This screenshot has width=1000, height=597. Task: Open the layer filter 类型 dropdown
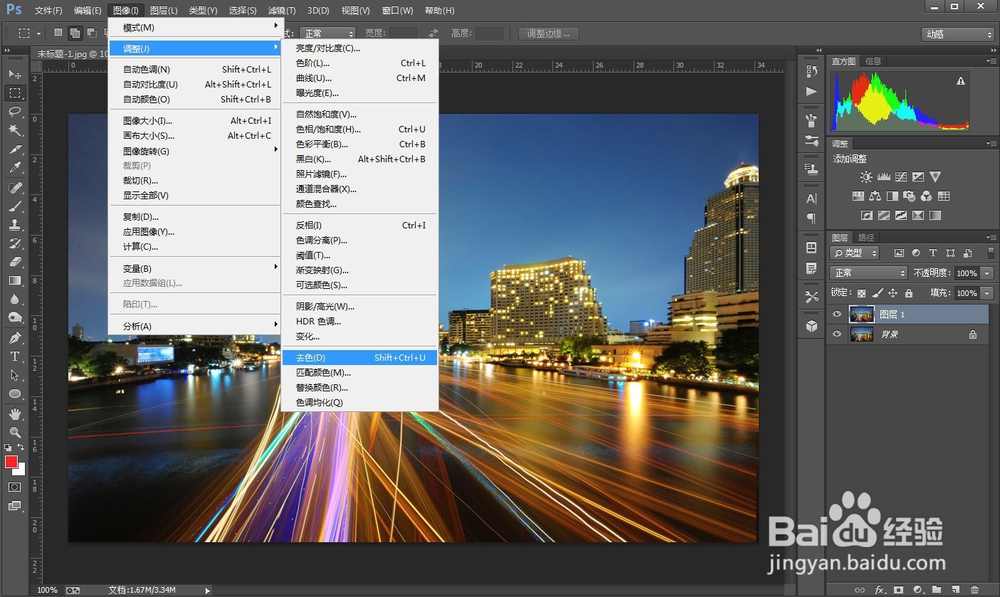[x=855, y=253]
